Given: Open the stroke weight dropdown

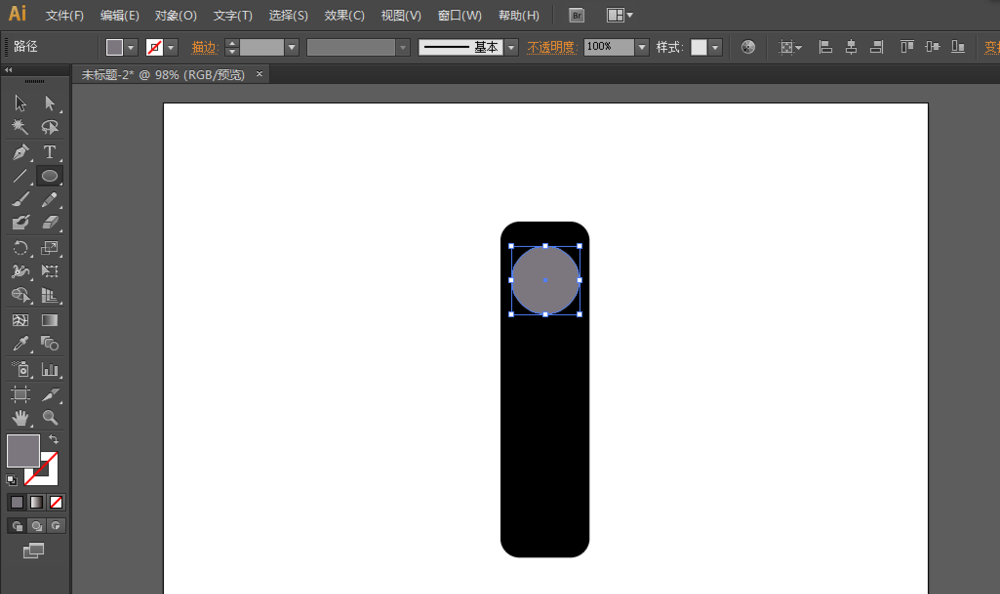Looking at the screenshot, I should click(x=291, y=47).
